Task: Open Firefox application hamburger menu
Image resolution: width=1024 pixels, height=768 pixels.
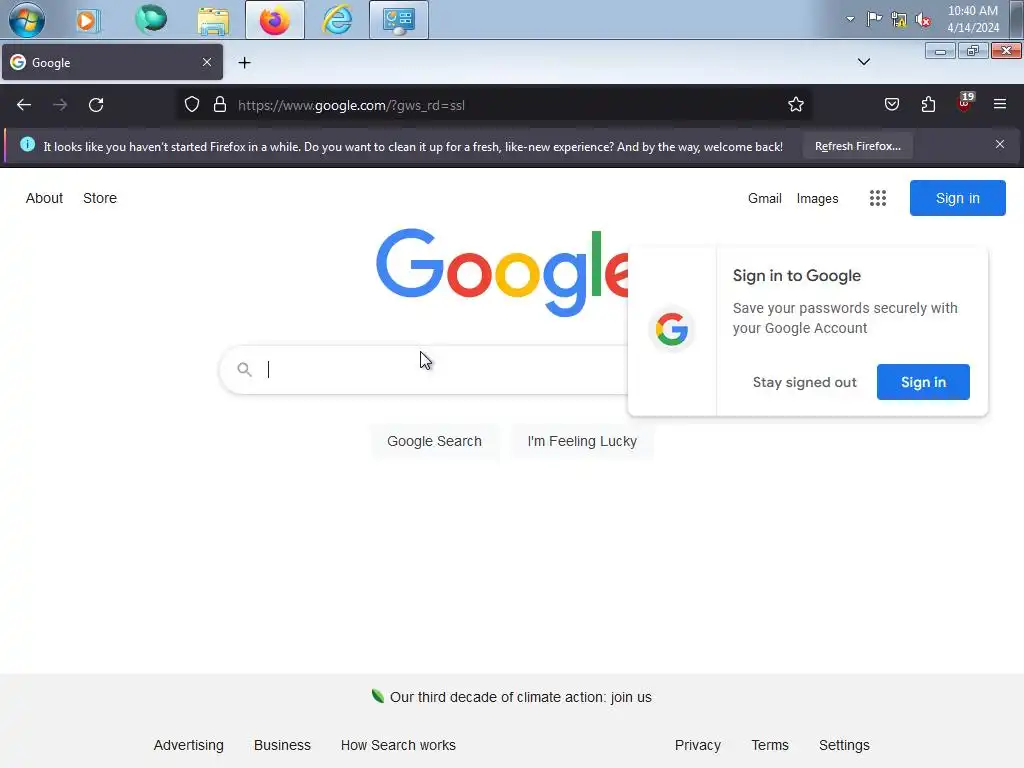Action: tap(999, 104)
